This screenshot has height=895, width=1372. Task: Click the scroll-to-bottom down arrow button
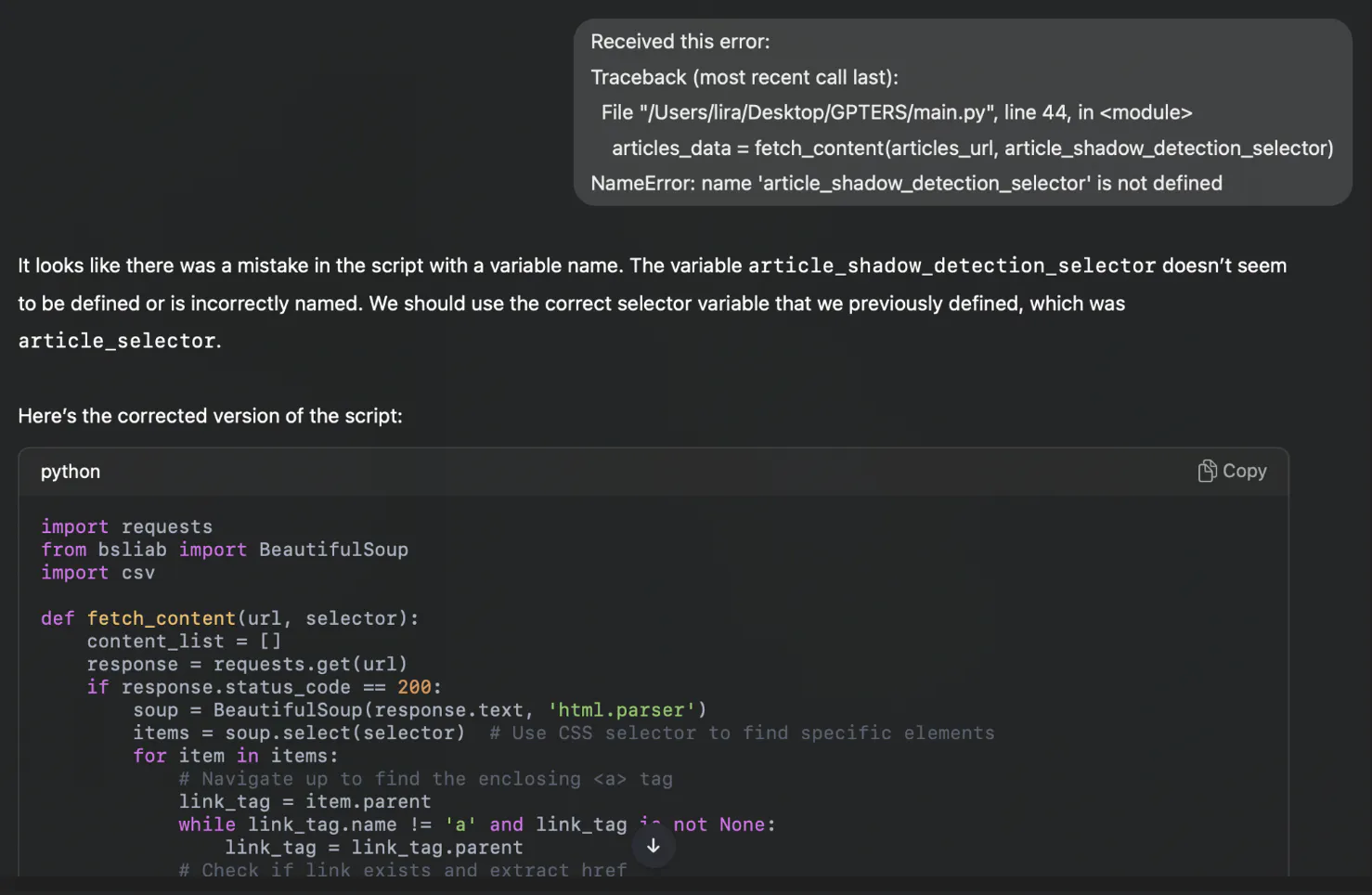654,846
